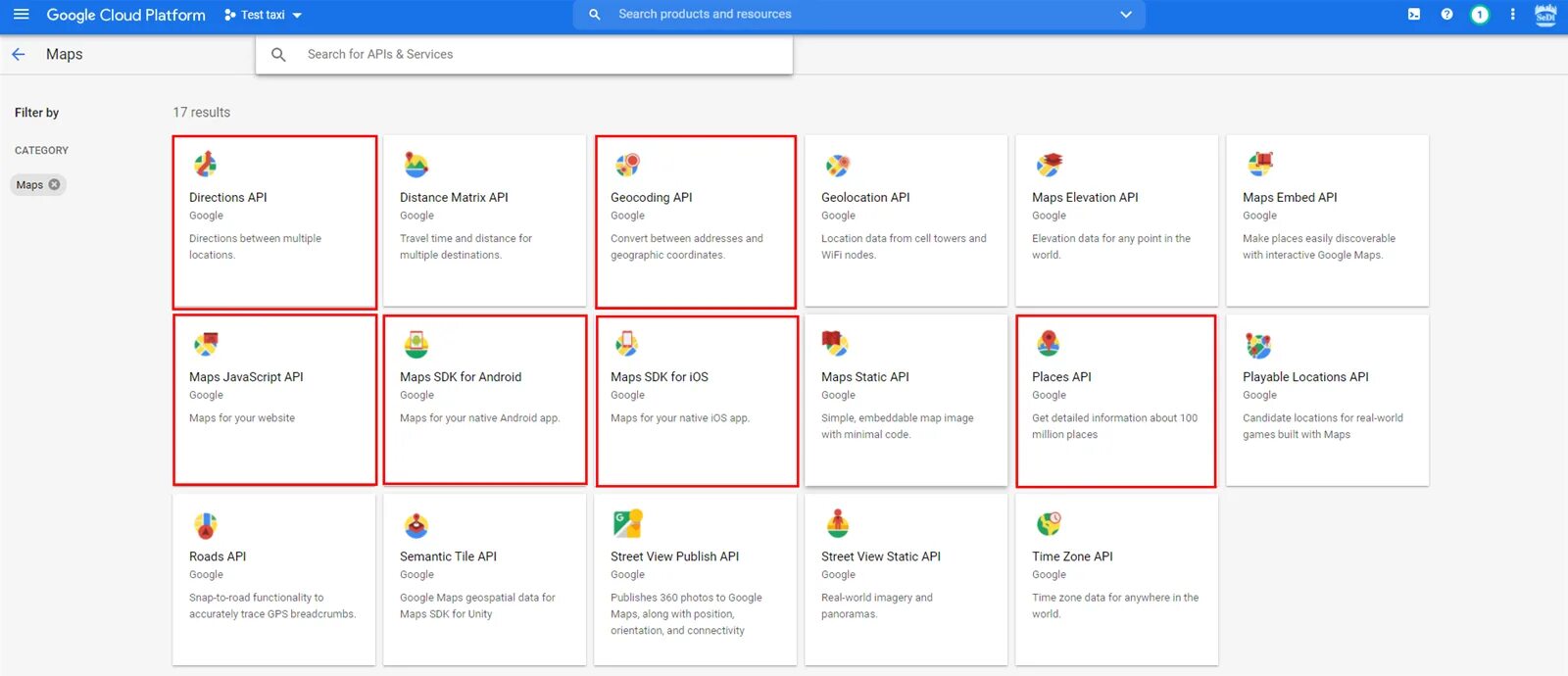Screen dimensions: 1568x676
Task: Open the Directions API card title
Action: pyautogui.click(x=227, y=197)
